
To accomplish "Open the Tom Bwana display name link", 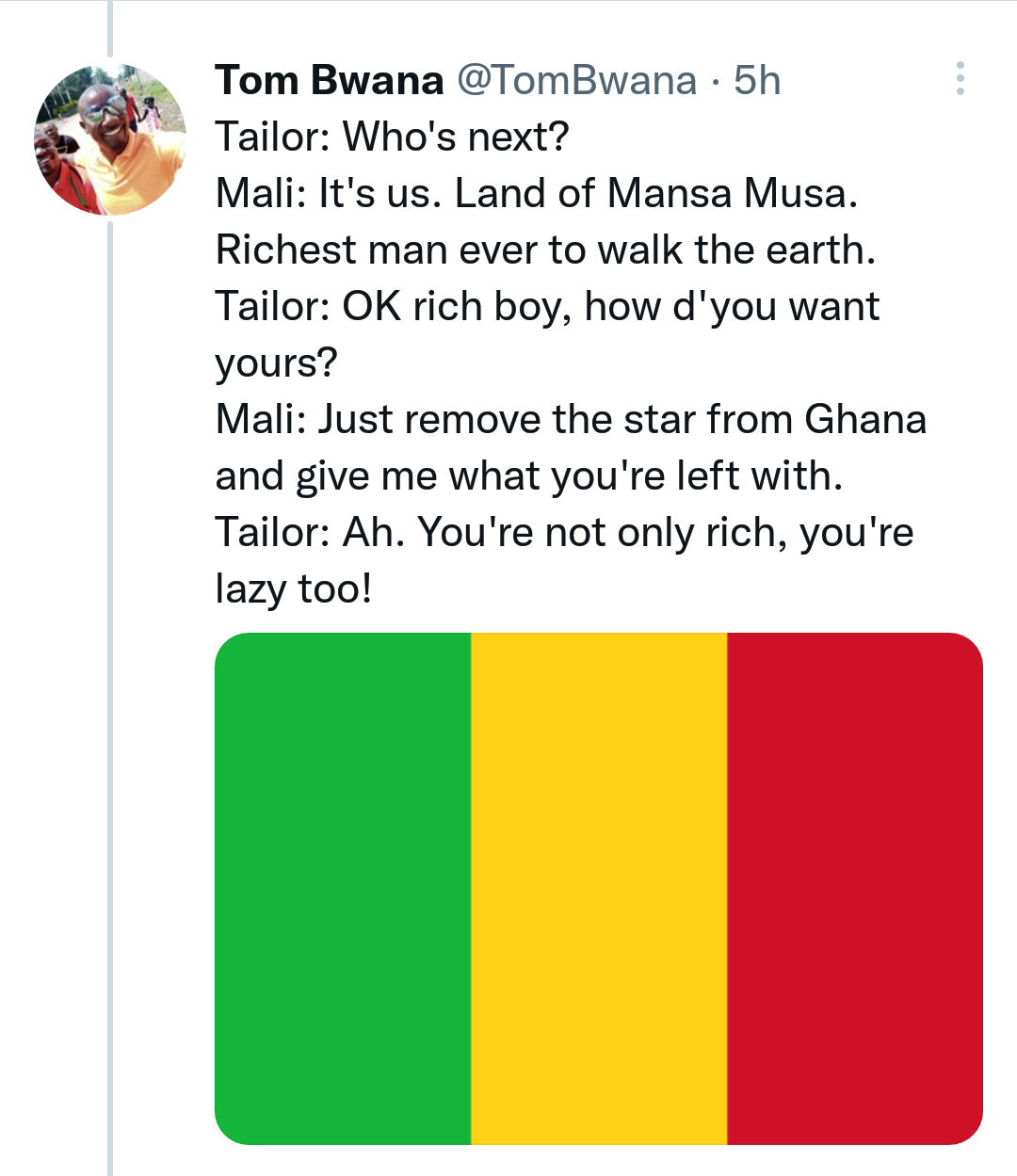I will click(329, 81).
